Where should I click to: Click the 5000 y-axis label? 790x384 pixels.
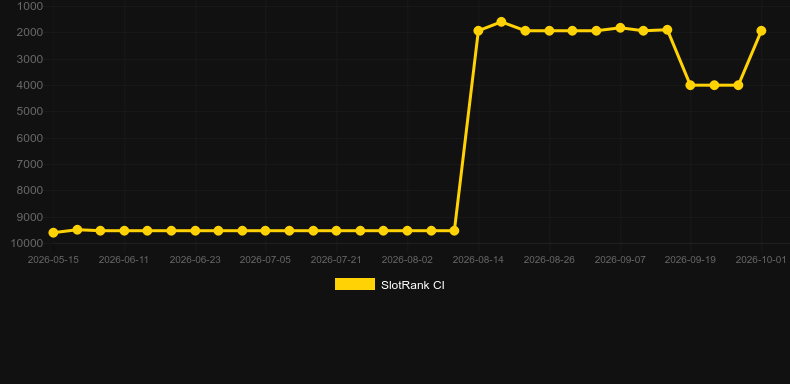pyautogui.click(x=30, y=111)
